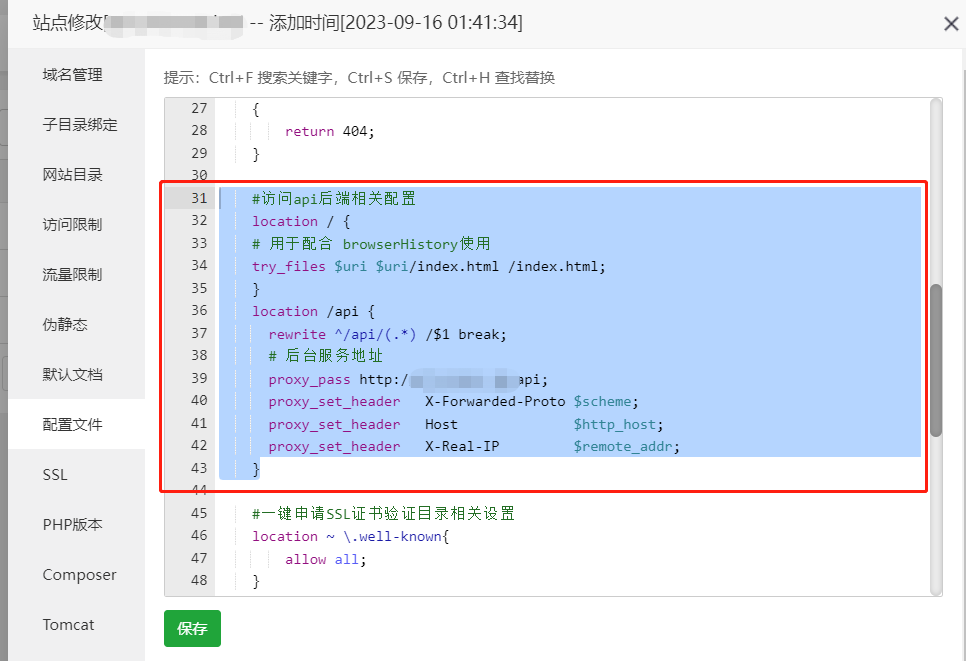966x661 pixels.
Task: Click the editor's vertical scrollbar thumb
Action: click(936, 360)
